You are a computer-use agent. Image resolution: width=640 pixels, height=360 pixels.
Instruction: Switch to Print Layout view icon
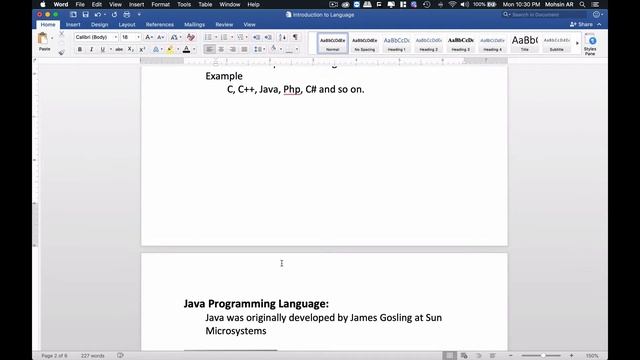click(x=449, y=356)
